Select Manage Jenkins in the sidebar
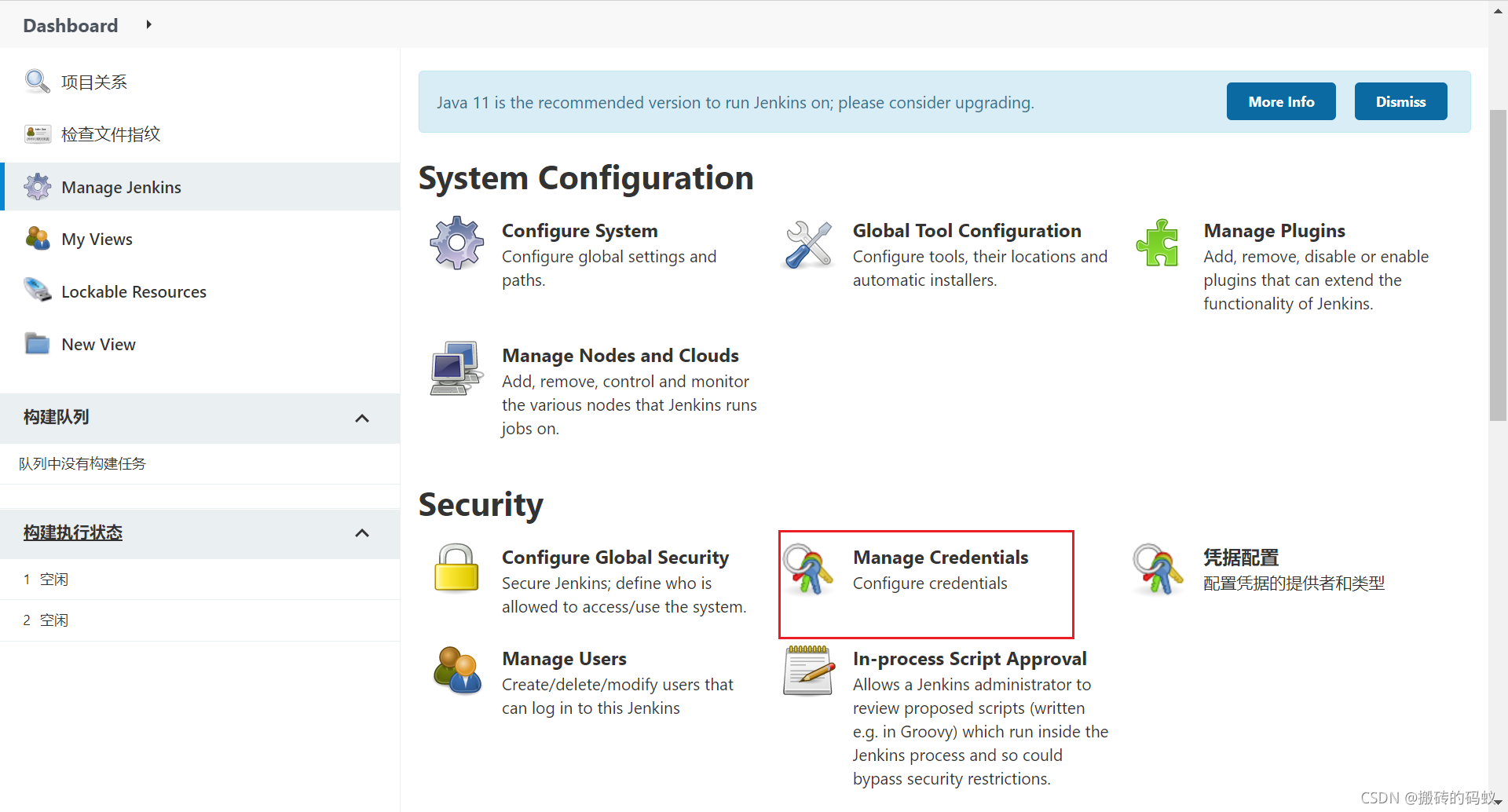The width and height of the screenshot is (1508, 812). coord(199,187)
